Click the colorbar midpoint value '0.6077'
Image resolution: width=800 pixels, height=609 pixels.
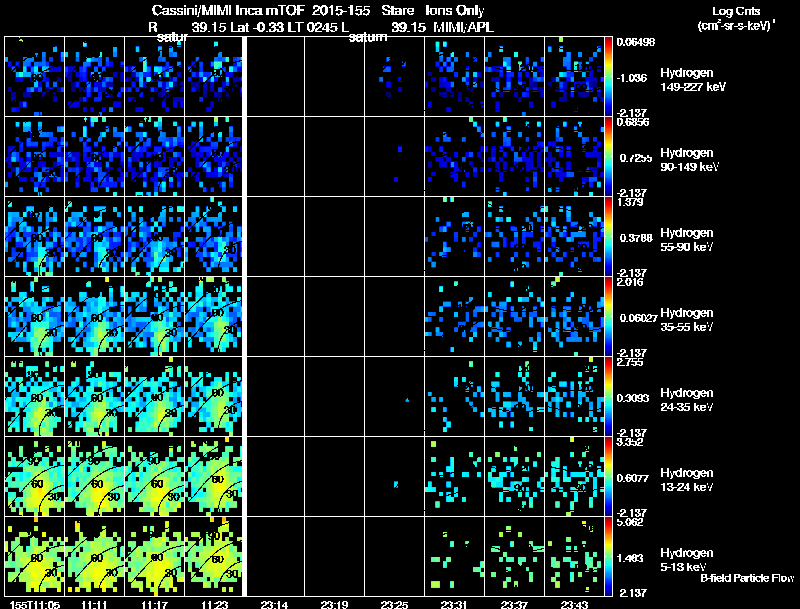[x=633, y=478]
